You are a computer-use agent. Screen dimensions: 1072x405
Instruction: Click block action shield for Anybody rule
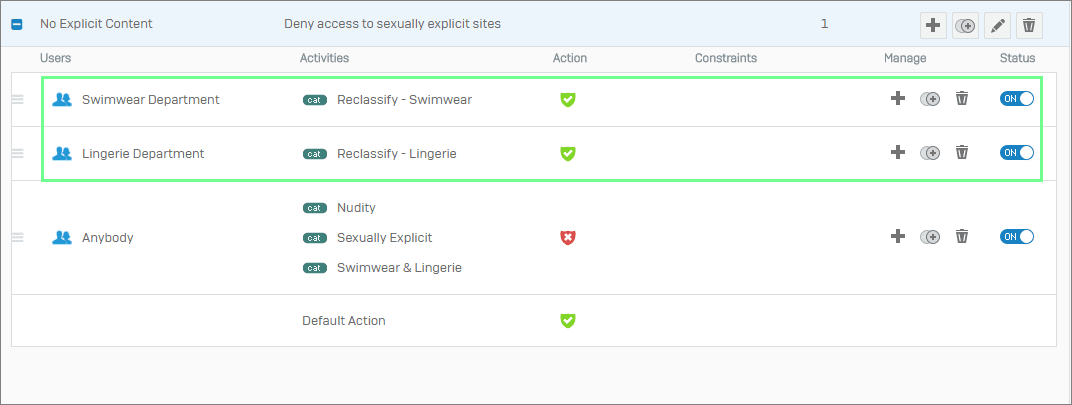567,237
